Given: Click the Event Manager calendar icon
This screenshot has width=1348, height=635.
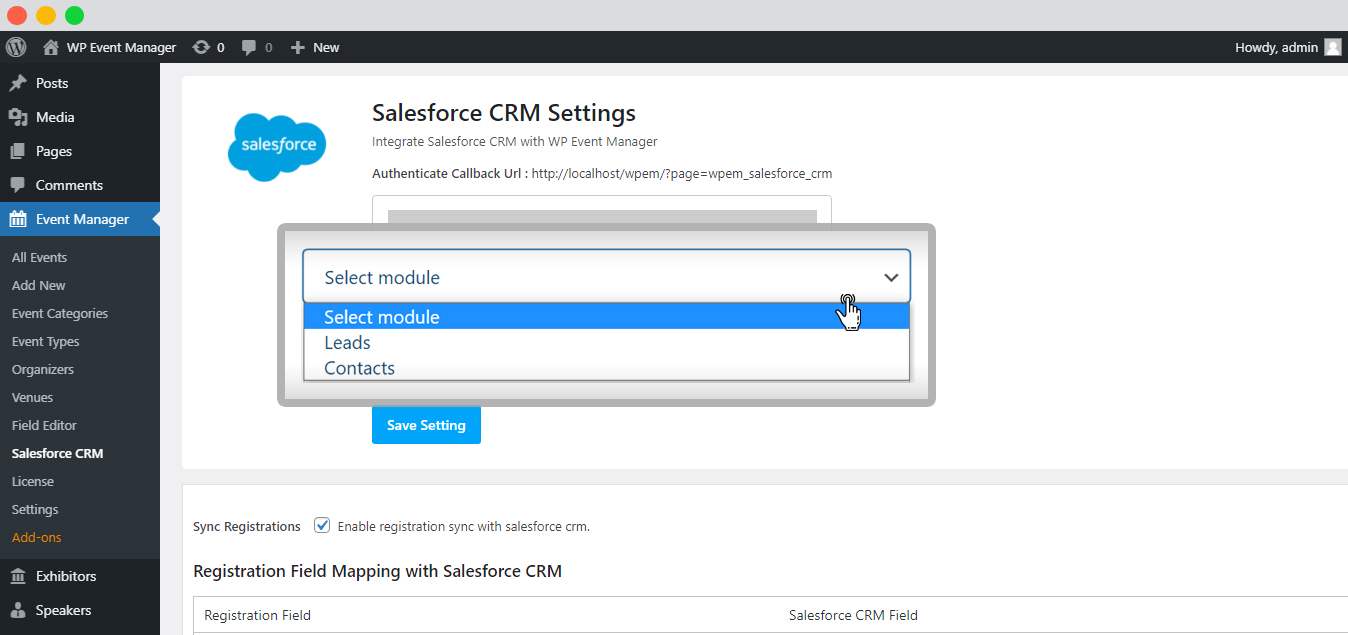Looking at the screenshot, I should (18, 219).
